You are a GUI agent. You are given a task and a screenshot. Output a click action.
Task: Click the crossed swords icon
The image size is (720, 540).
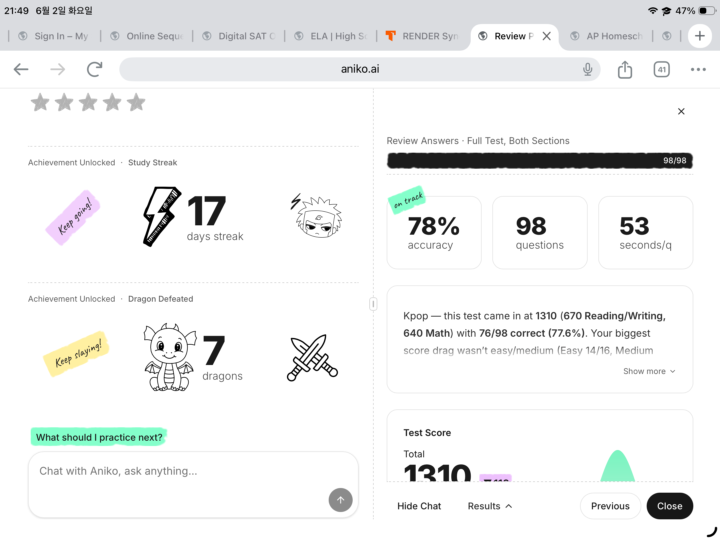(312, 358)
